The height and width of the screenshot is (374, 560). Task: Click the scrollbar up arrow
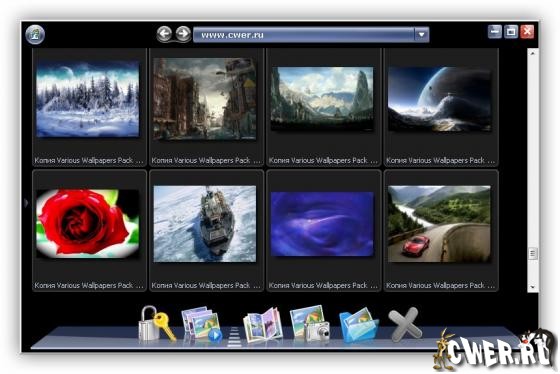click(532, 53)
